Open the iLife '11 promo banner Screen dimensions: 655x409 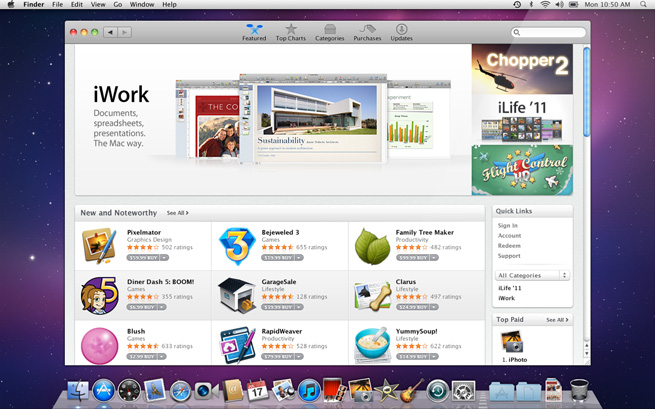[522, 119]
